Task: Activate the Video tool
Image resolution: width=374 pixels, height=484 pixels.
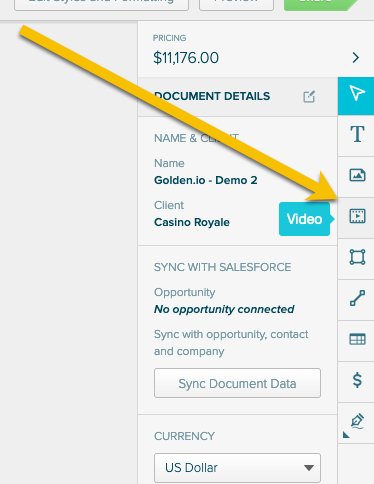Action: [357, 216]
